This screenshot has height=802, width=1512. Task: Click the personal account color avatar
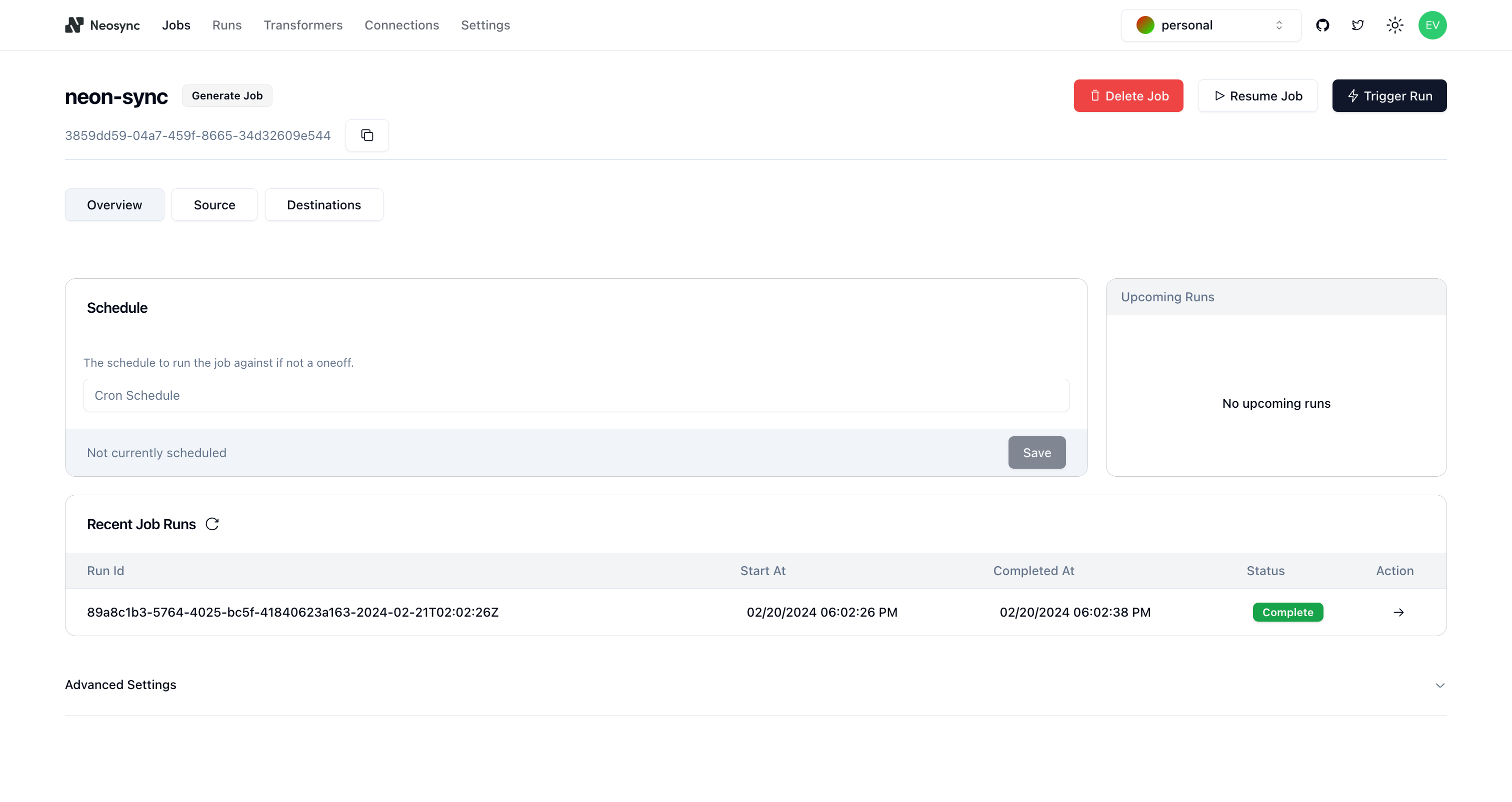(x=1145, y=25)
